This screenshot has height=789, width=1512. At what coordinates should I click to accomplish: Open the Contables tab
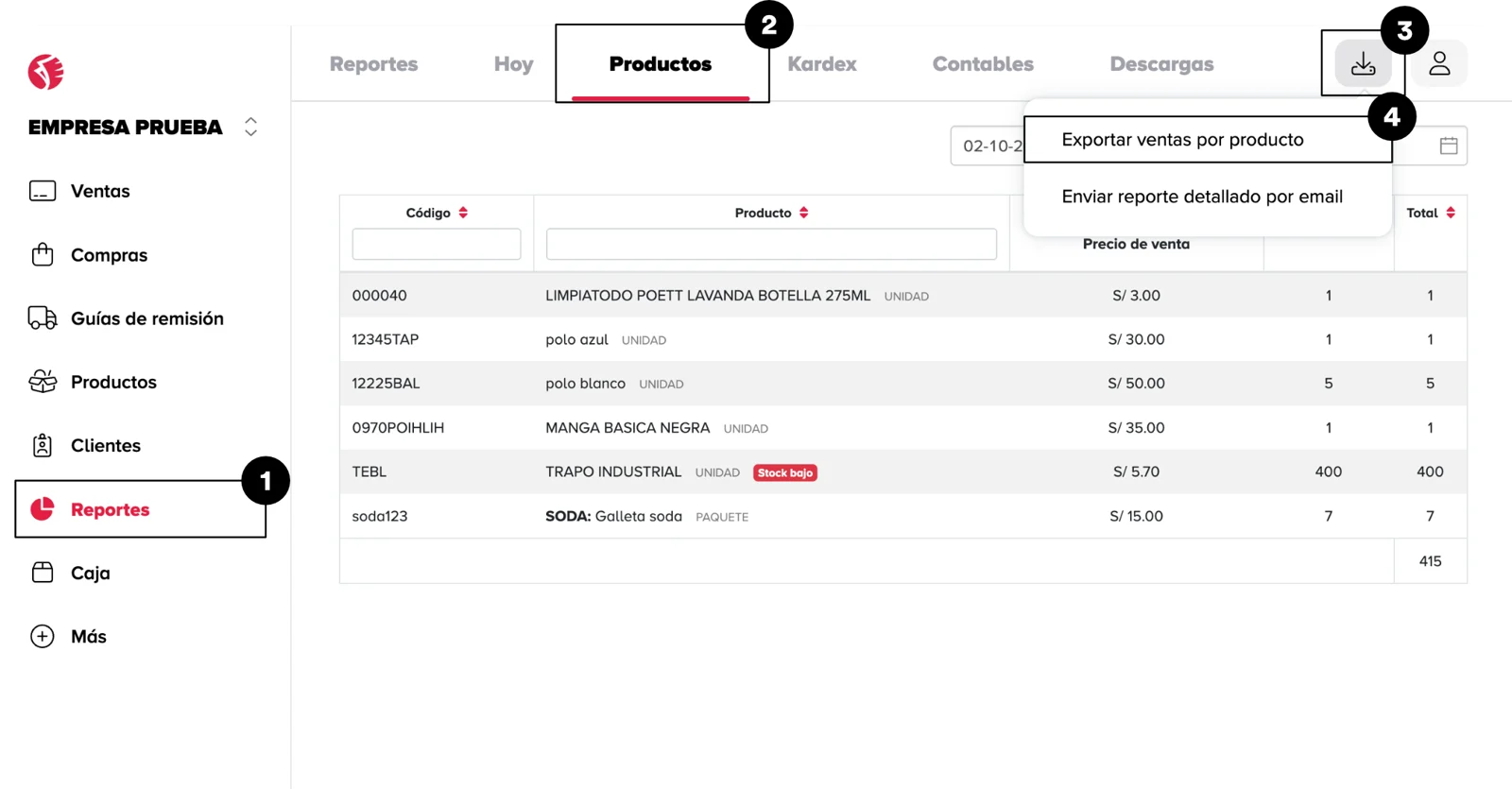[983, 64]
